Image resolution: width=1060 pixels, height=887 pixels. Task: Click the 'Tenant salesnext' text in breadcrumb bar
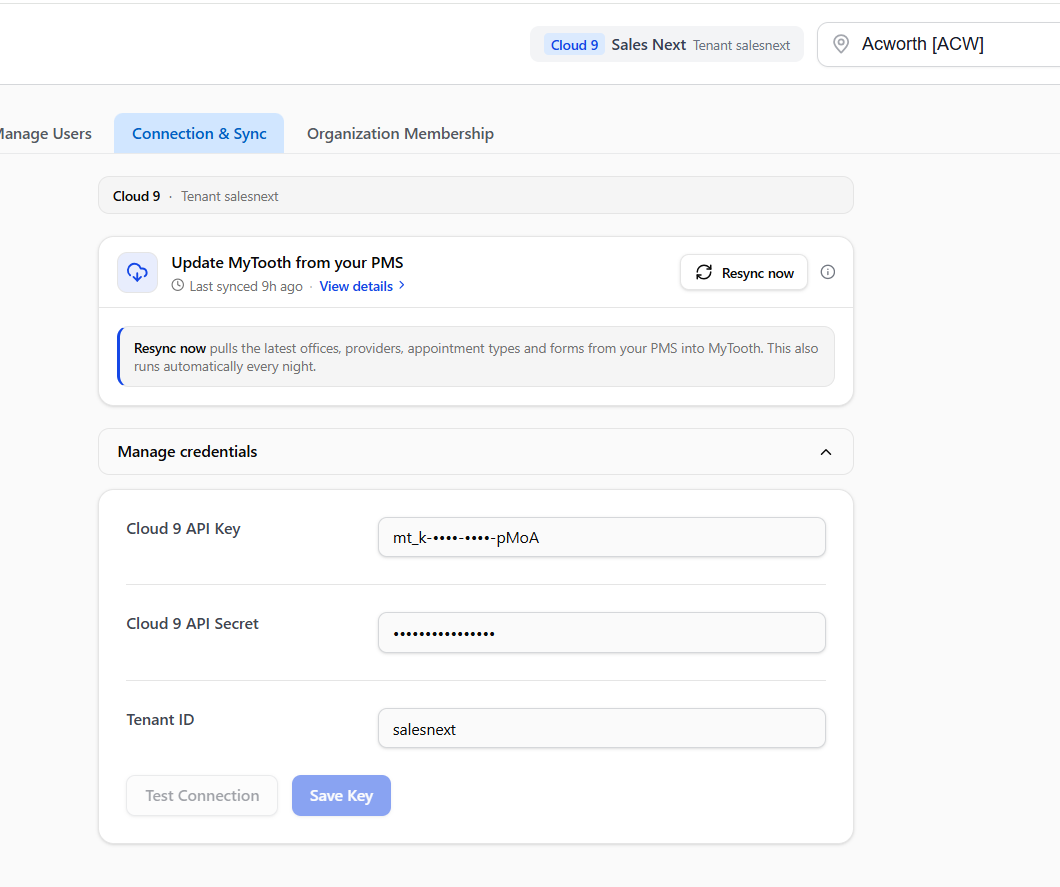point(229,196)
